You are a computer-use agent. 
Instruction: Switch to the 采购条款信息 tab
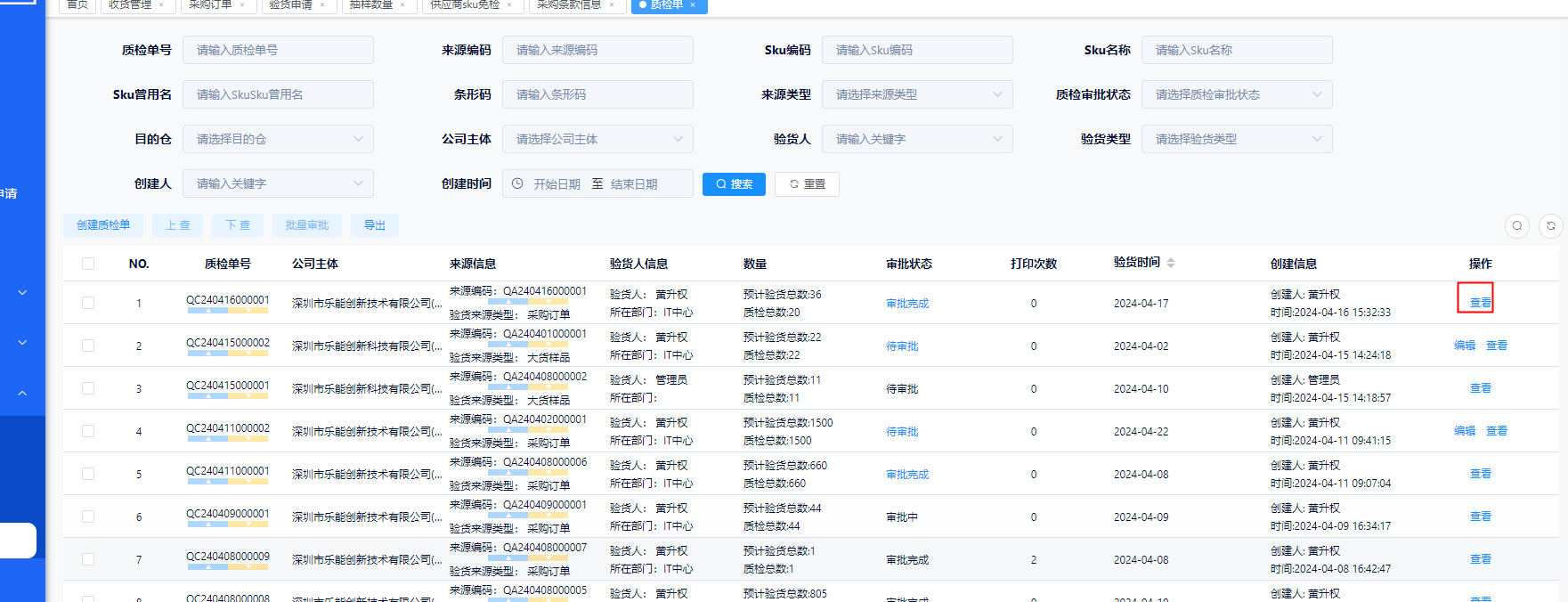coord(568,5)
